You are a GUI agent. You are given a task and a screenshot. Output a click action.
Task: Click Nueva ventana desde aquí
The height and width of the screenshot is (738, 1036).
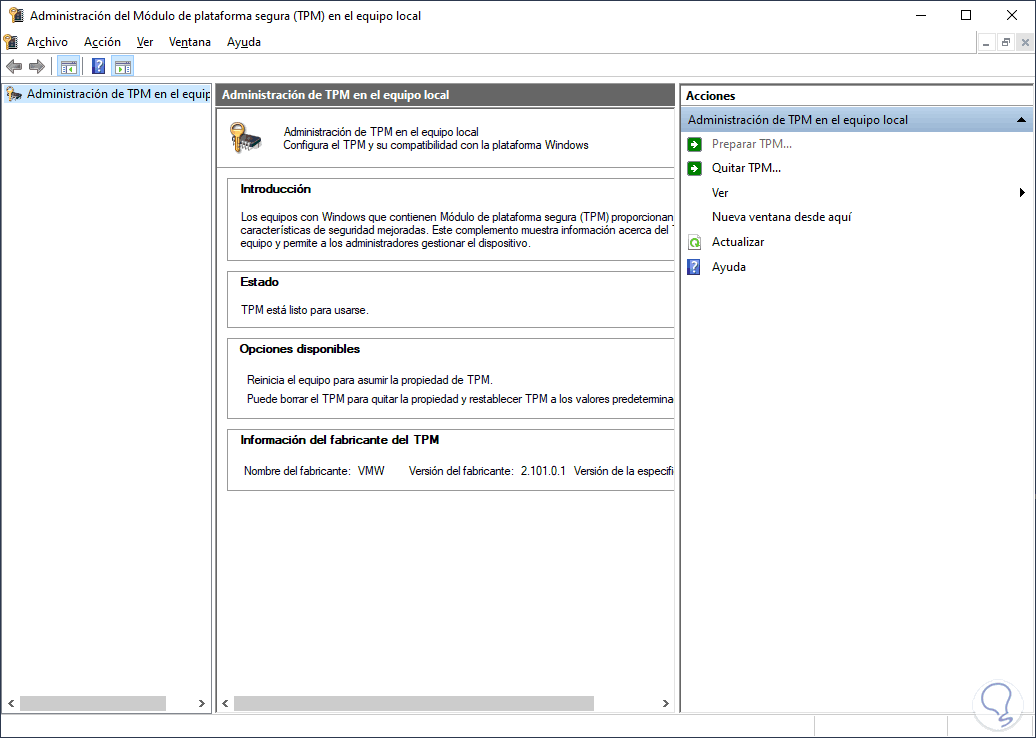(x=782, y=217)
